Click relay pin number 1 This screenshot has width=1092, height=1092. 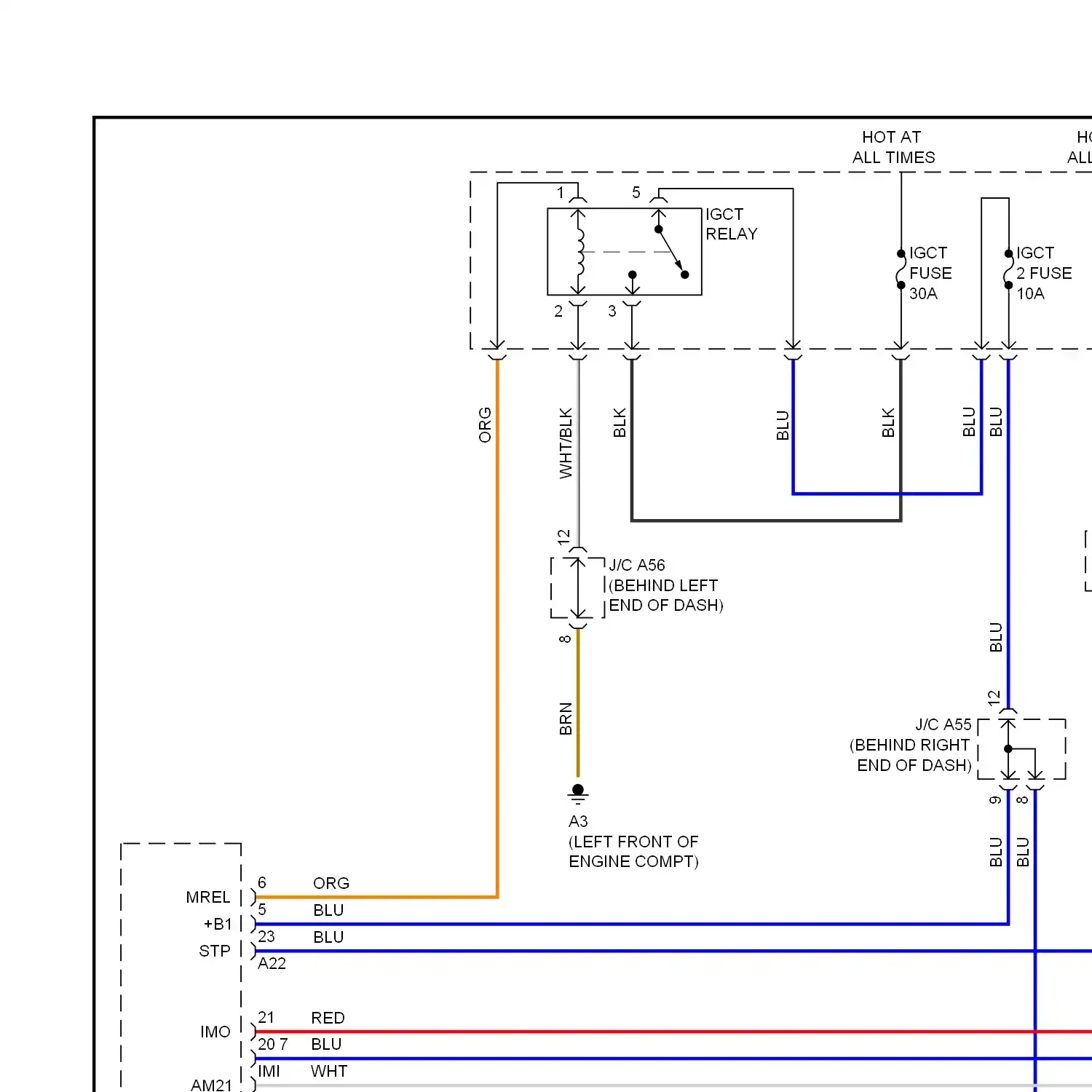point(561,192)
